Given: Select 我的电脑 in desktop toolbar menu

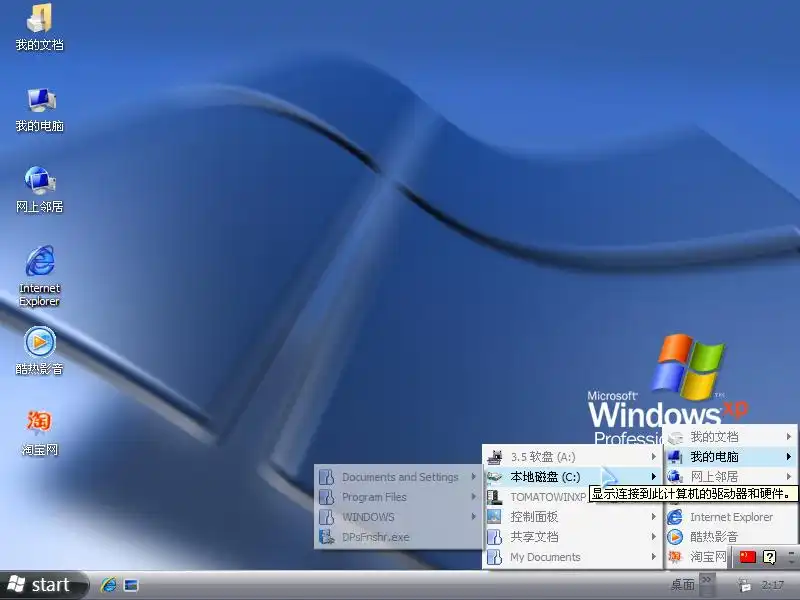Looking at the screenshot, I should point(731,457).
